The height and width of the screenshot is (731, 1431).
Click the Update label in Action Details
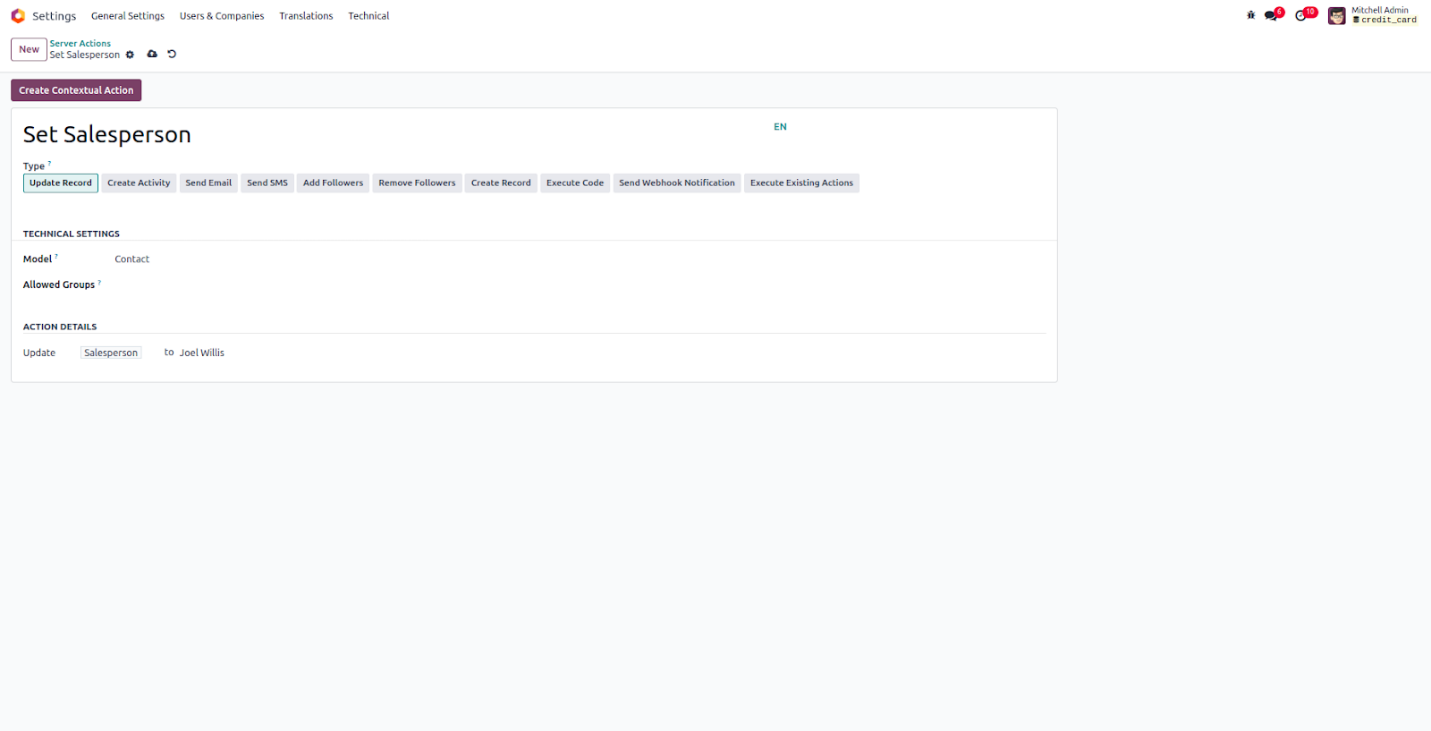click(39, 353)
